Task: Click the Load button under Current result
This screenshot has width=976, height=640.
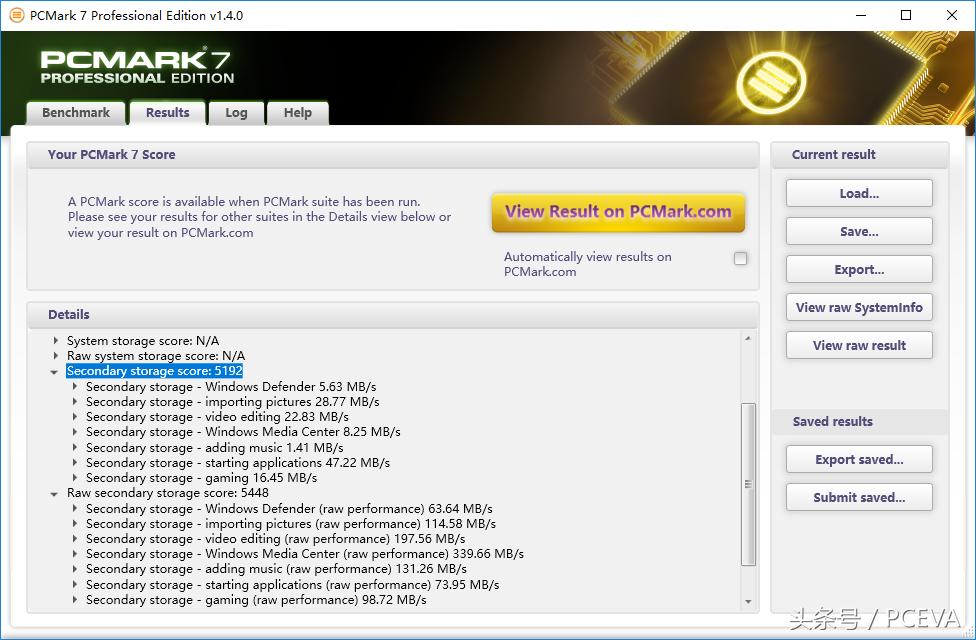Action: pyautogui.click(x=858, y=193)
